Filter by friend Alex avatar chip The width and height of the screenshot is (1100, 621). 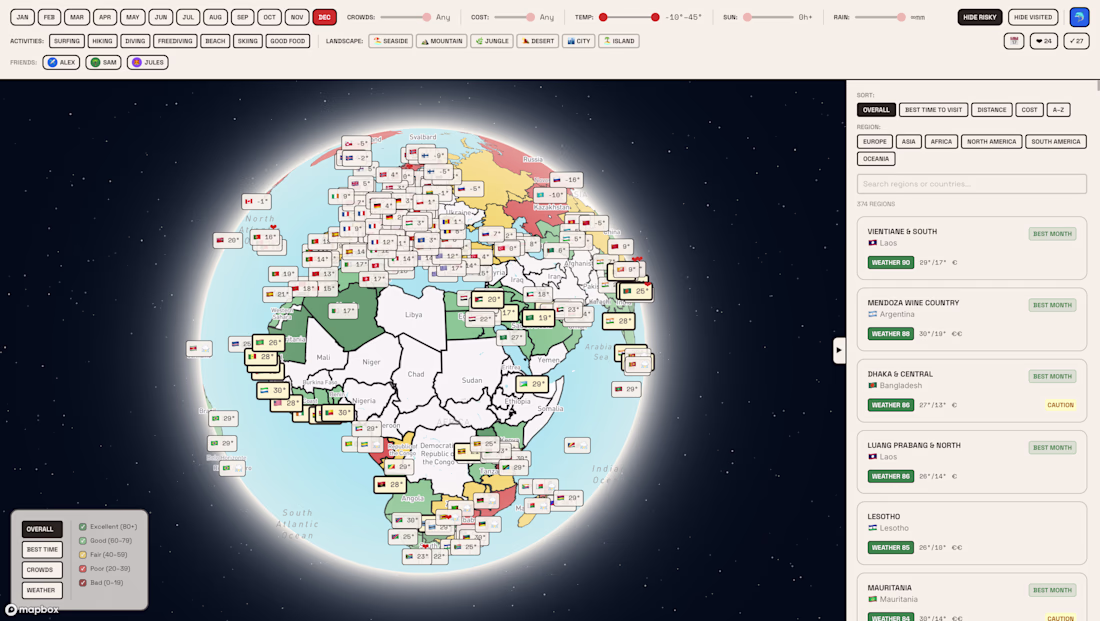pyautogui.click(x=62, y=62)
